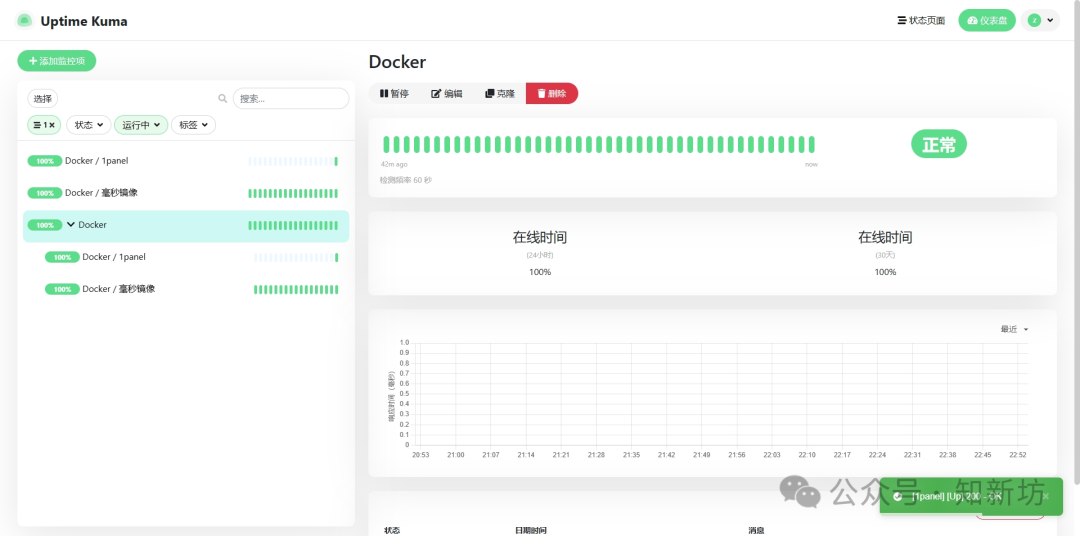This screenshot has height=536, width=1080.
Task: Click the 日期时间 column header
Action: coord(530,530)
